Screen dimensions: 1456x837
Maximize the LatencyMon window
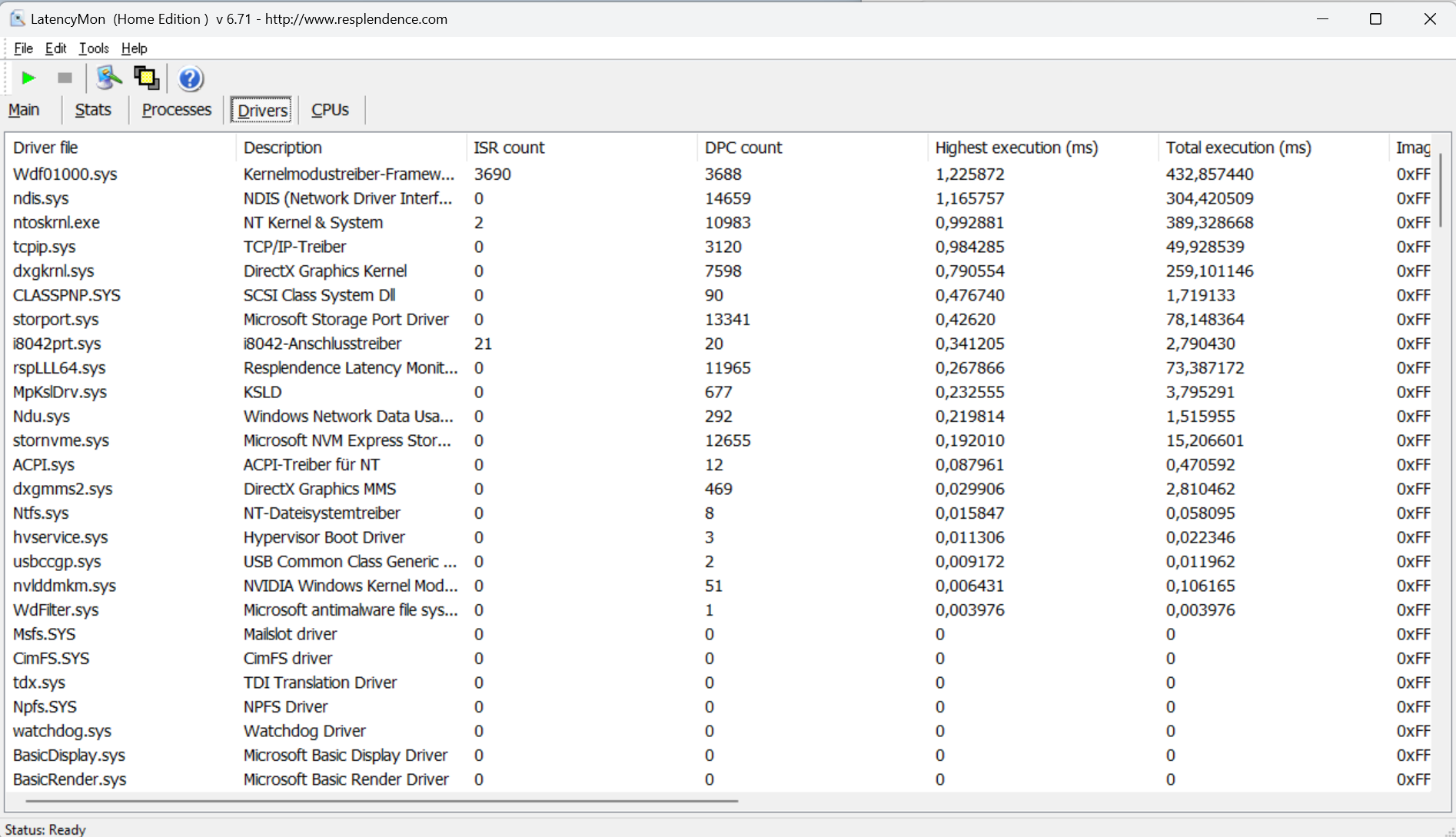(1376, 18)
